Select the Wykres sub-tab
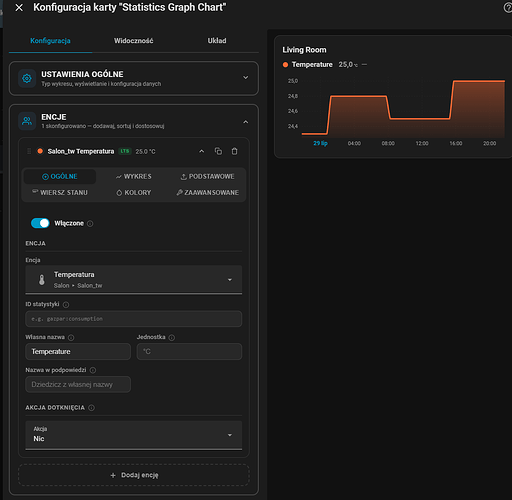This screenshot has height=500, width=512. click(134, 176)
